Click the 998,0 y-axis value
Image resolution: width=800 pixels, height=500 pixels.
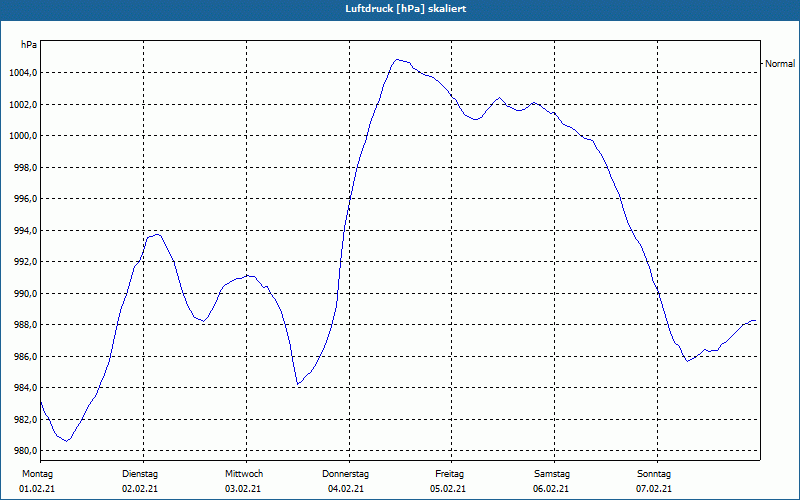pos(25,167)
